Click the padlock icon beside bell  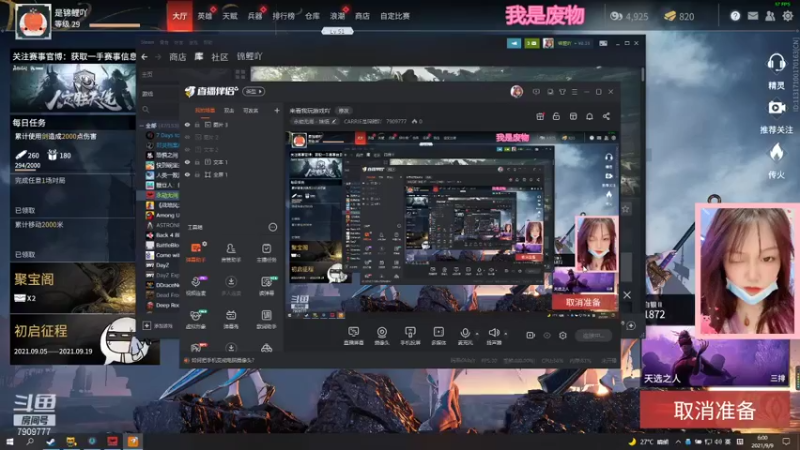coord(556,116)
